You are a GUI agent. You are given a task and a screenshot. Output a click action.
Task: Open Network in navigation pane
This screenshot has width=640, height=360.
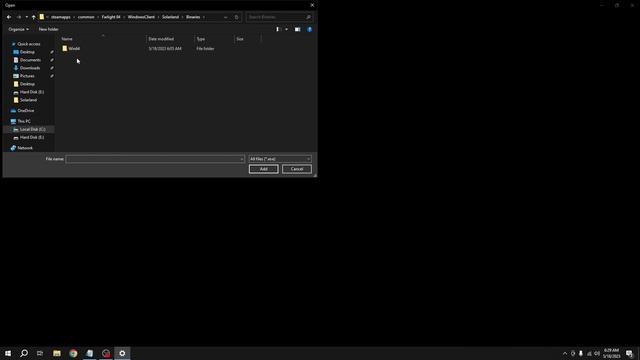pos(25,148)
